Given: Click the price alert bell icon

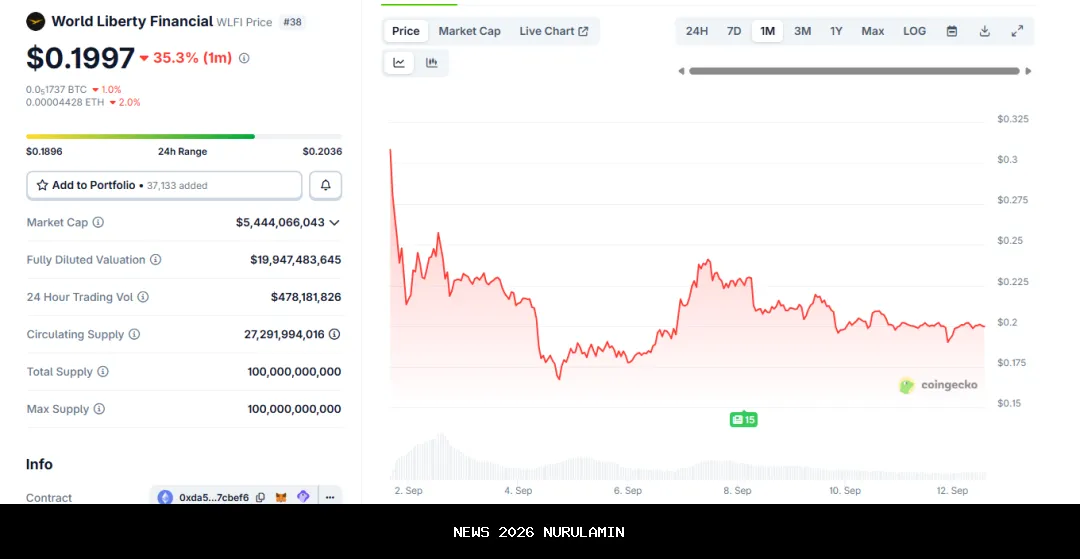Looking at the screenshot, I should 325,185.
